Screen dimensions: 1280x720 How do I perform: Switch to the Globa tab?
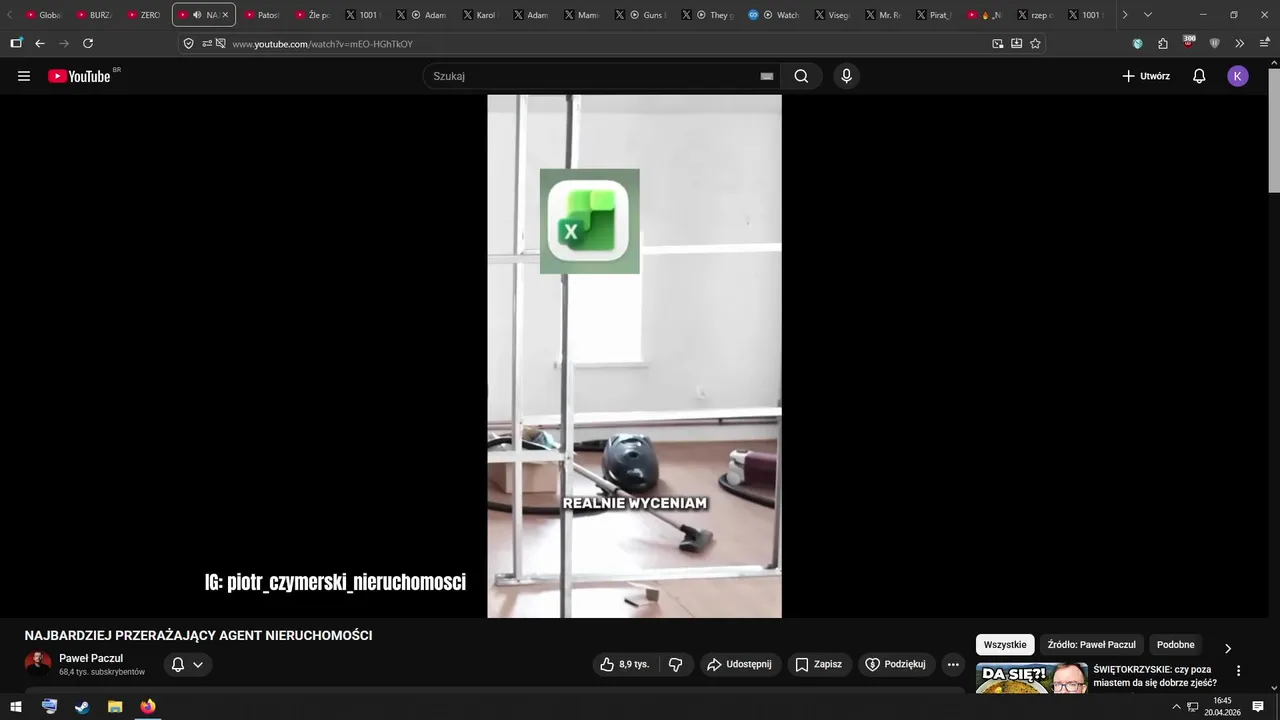point(44,15)
